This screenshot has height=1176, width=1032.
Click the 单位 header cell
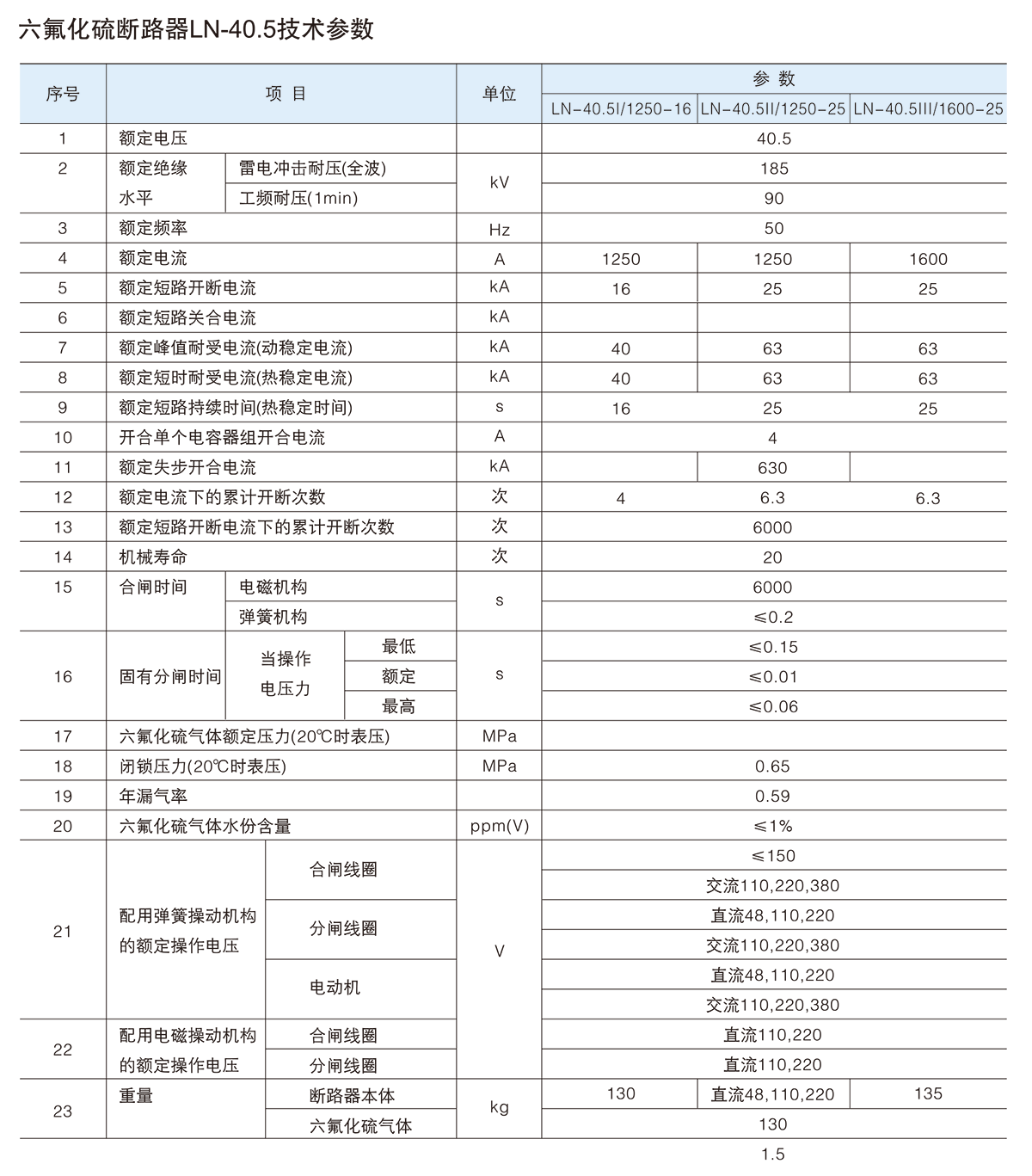tap(499, 94)
